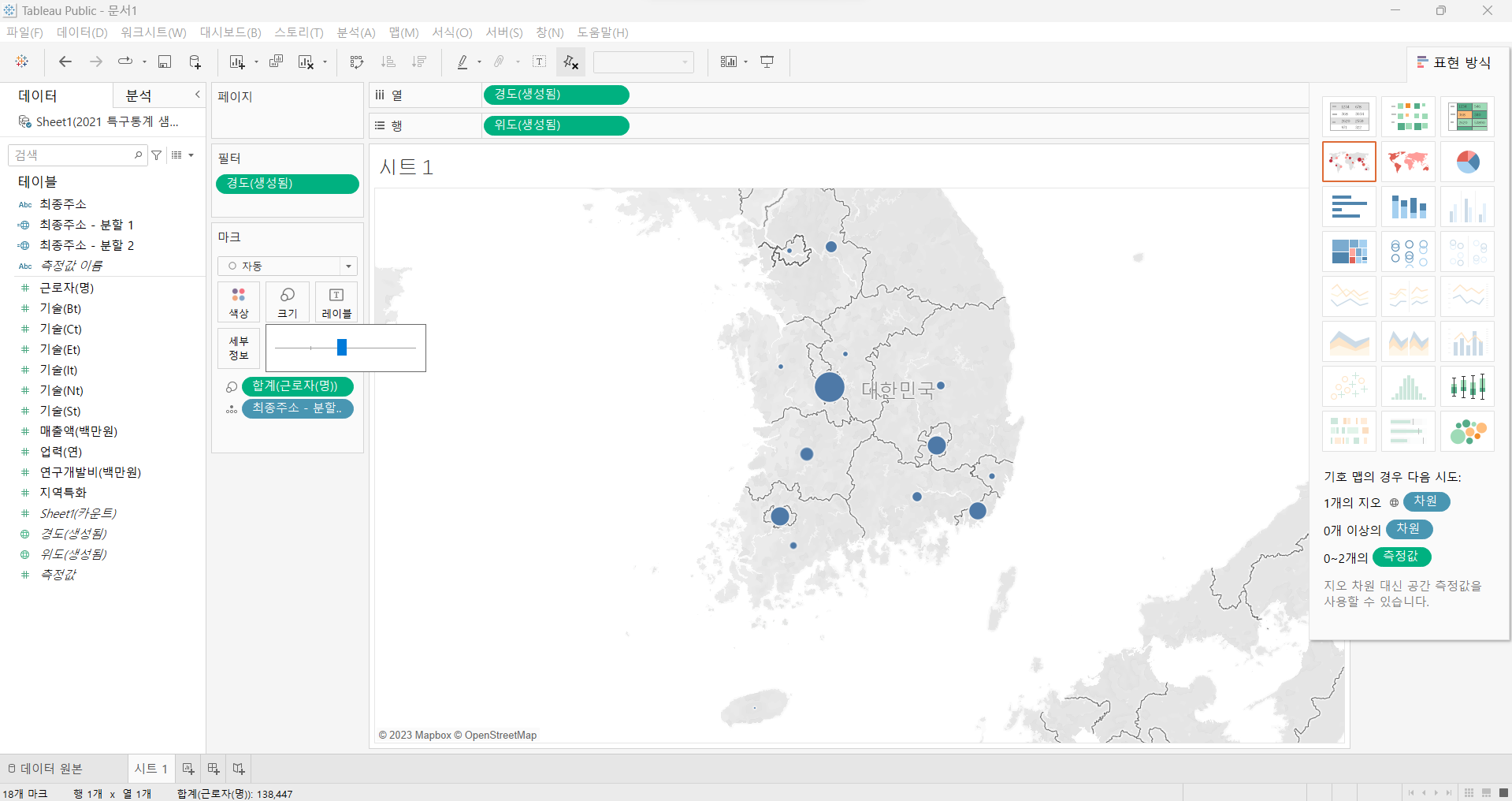Select the horizontal bars chart type
1512x801 pixels.
coord(1349,207)
